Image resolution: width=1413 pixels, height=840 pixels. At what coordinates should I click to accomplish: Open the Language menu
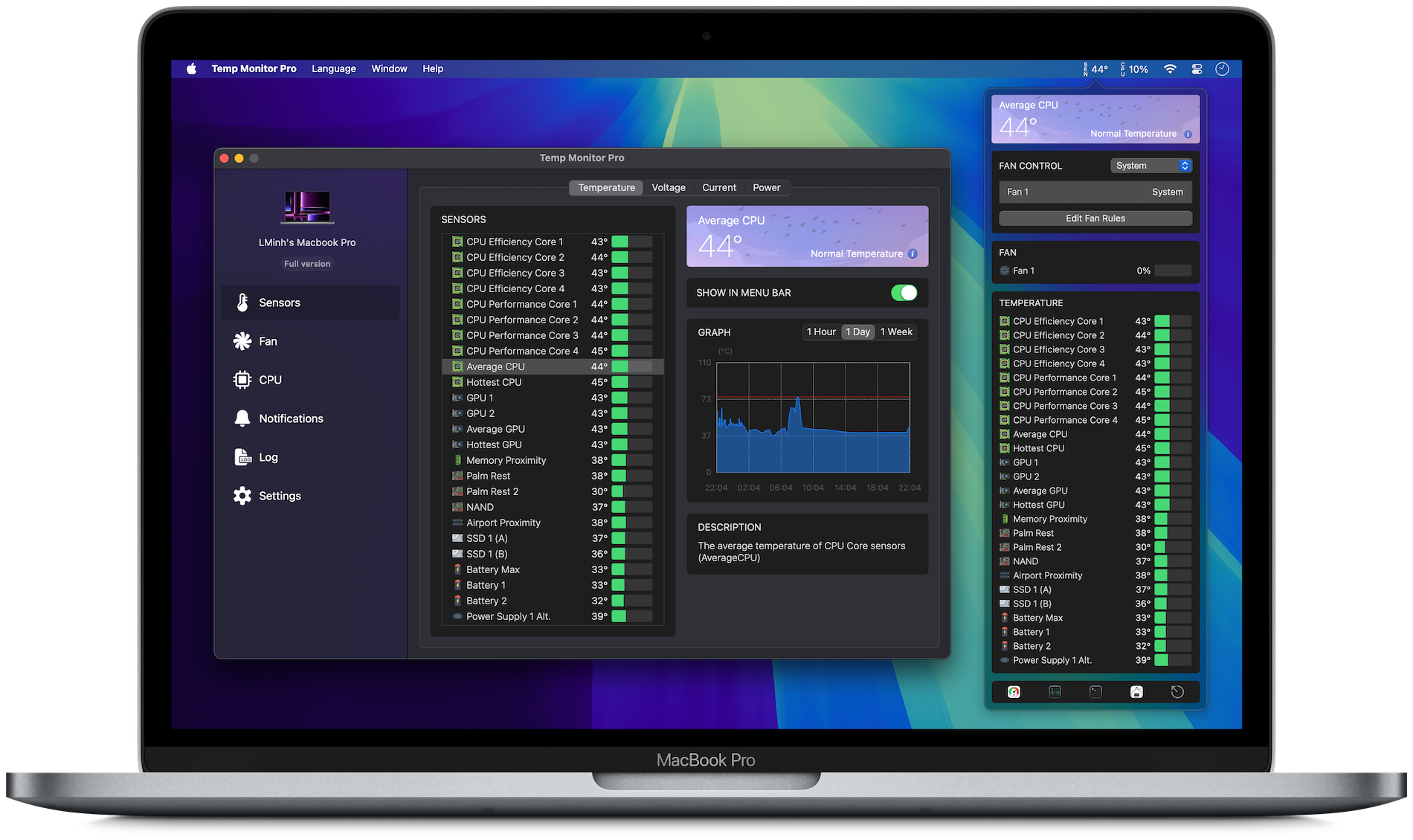click(x=333, y=68)
